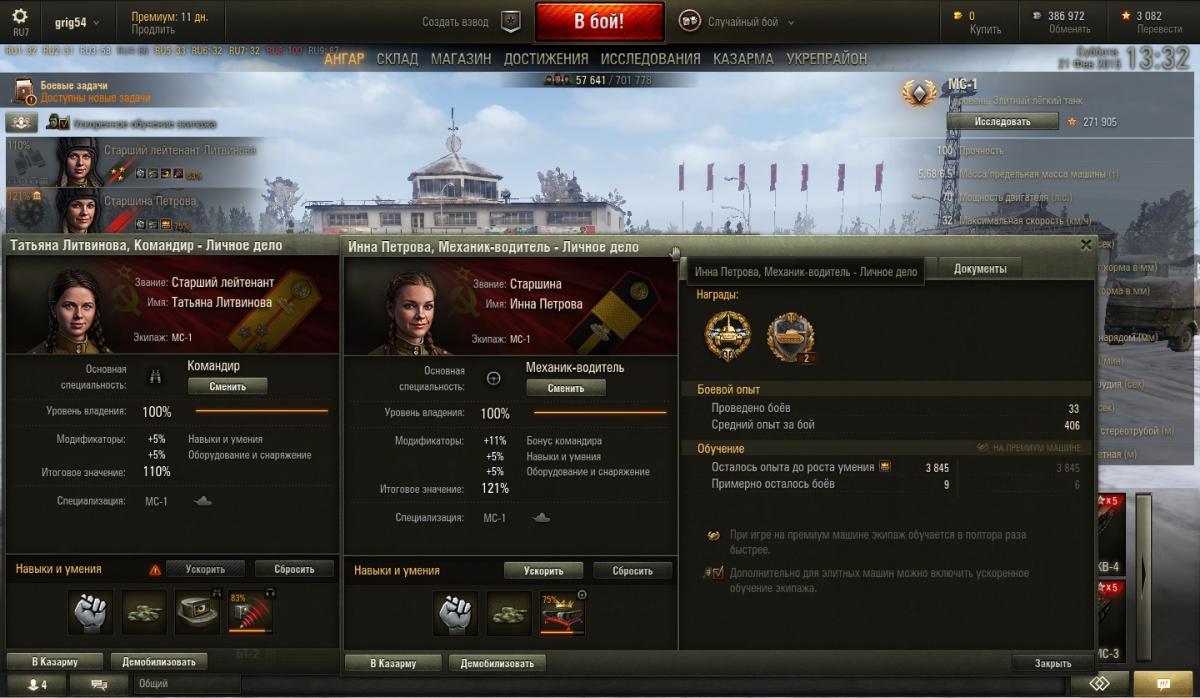The height and width of the screenshot is (698, 1200).
Task: Click Сбросить in Инна Петрова's skills
Action: click(632, 571)
